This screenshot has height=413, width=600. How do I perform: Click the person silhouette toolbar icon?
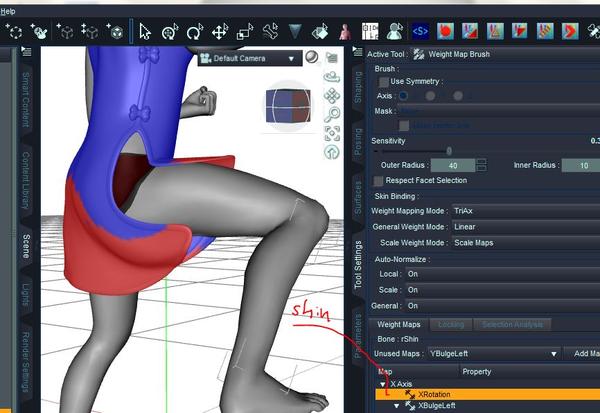click(395, 31)
